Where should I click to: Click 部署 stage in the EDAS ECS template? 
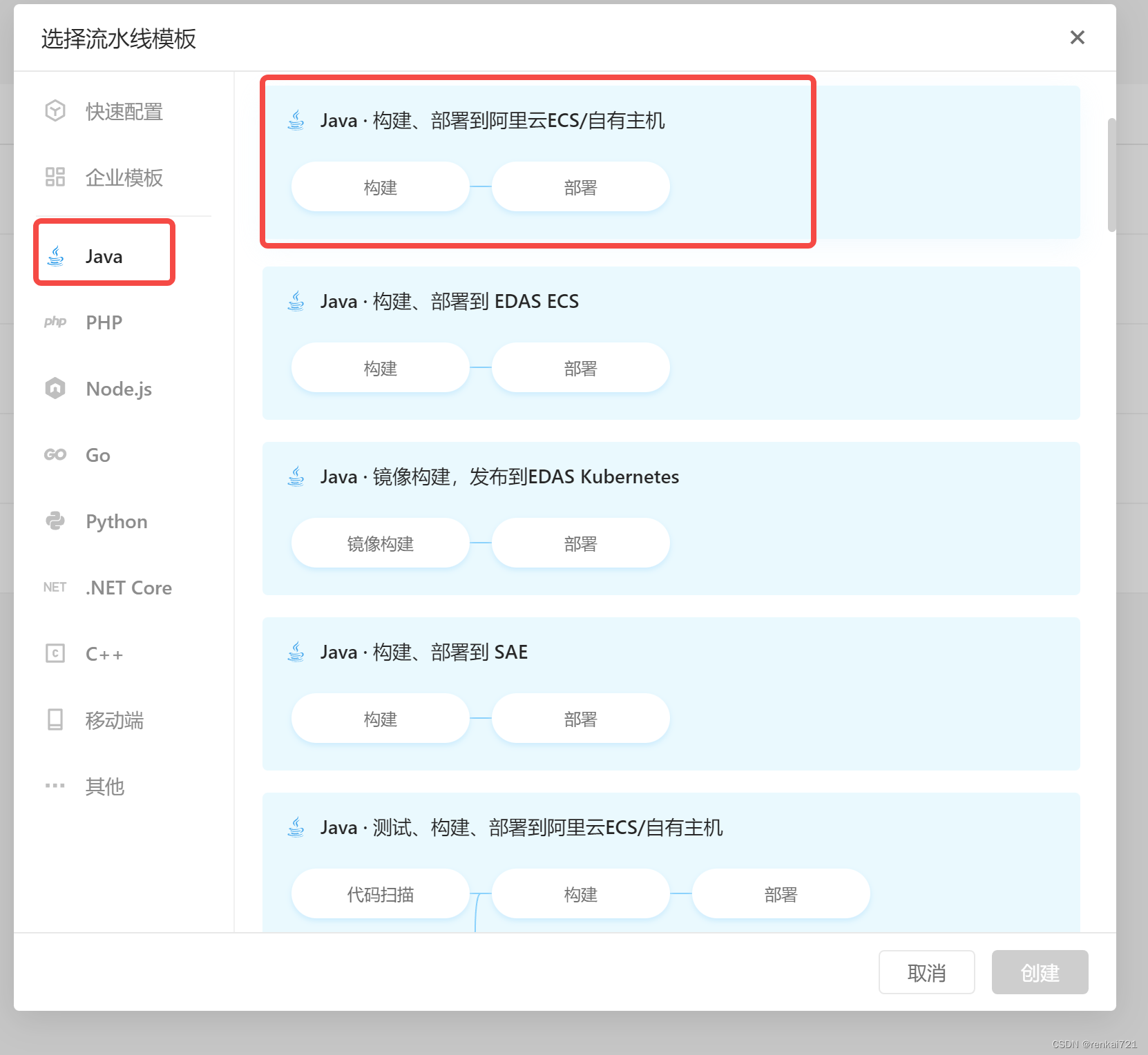(581, 367)
